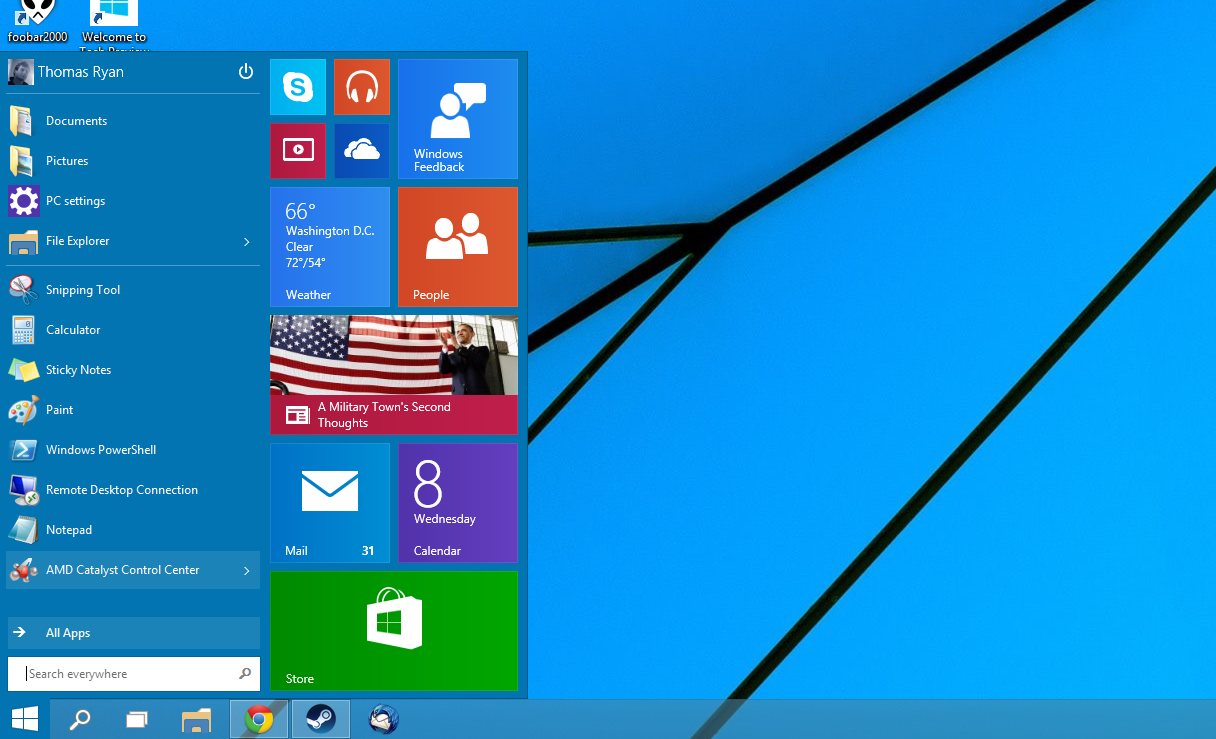Expand AMD Catalyst Control Center submenu arrow
This screenshot has width=1216, height=739.
tap(246, 570)
